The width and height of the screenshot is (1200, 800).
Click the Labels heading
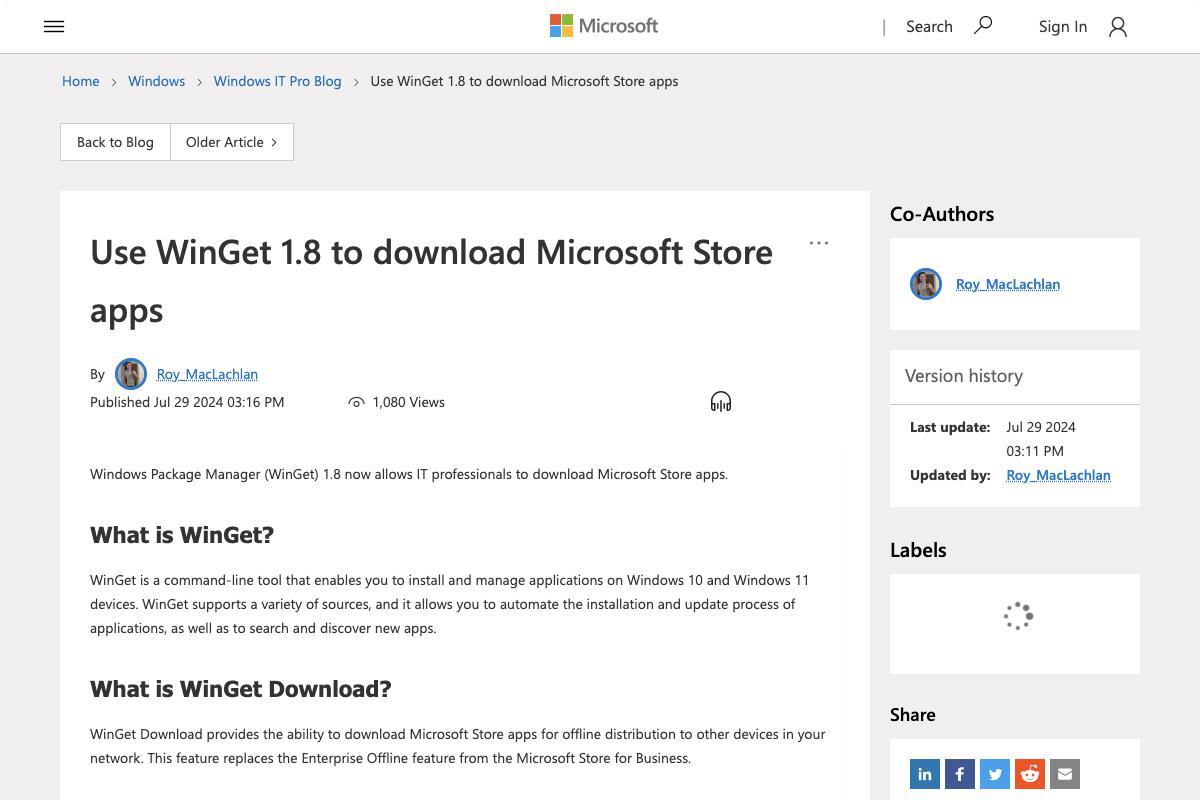918,550
